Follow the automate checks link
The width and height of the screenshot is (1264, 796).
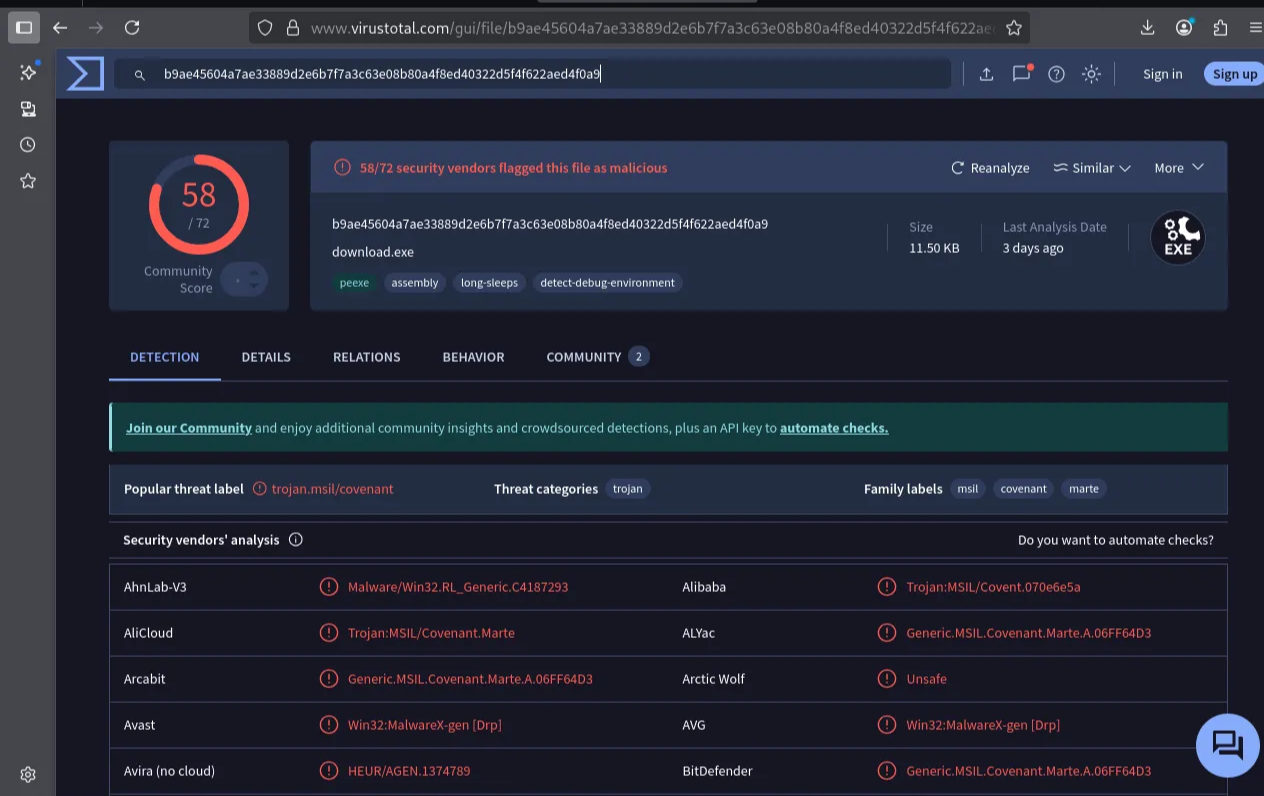834,428
